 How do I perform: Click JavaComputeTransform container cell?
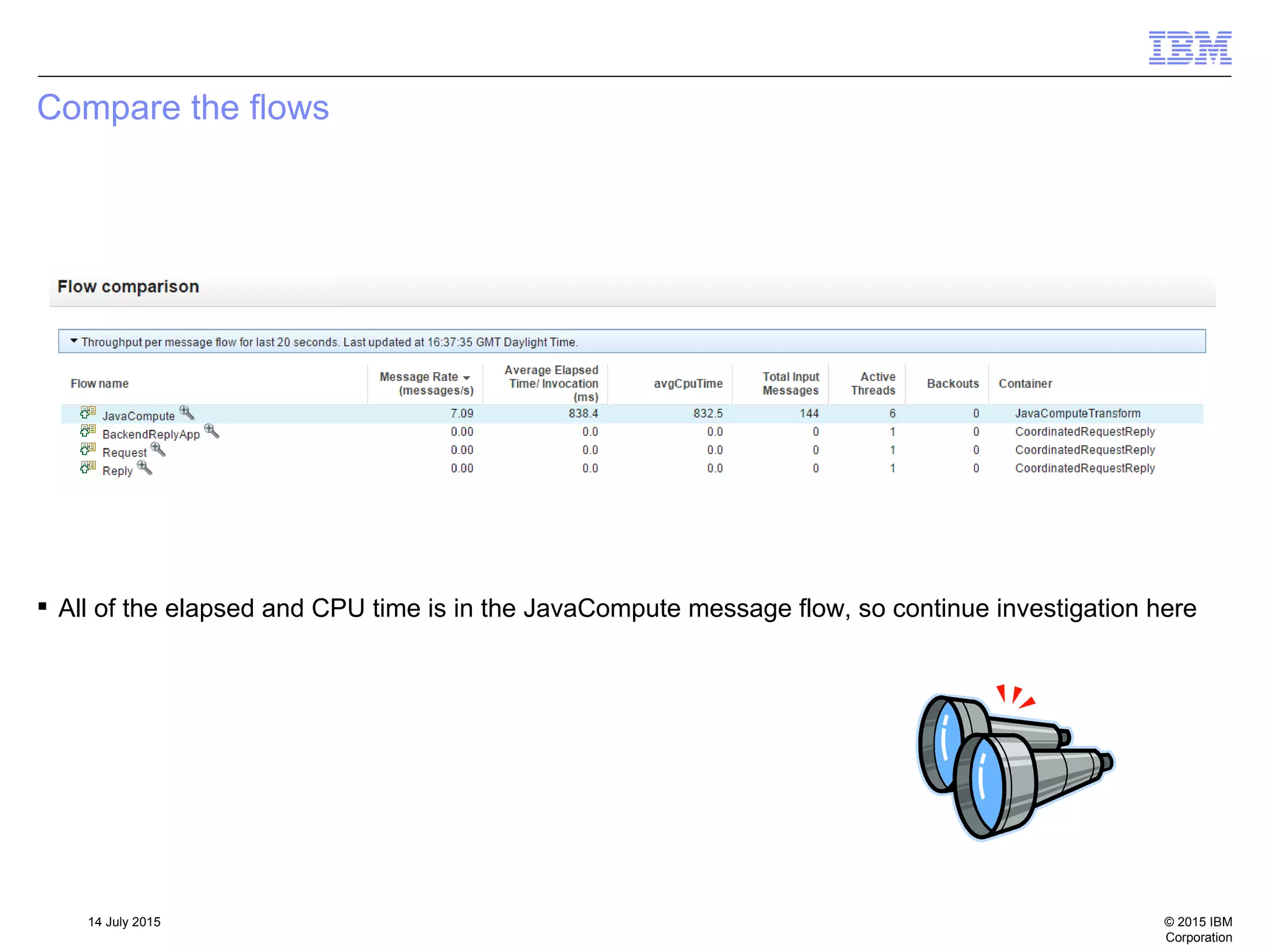click(x=1078, y=414)
